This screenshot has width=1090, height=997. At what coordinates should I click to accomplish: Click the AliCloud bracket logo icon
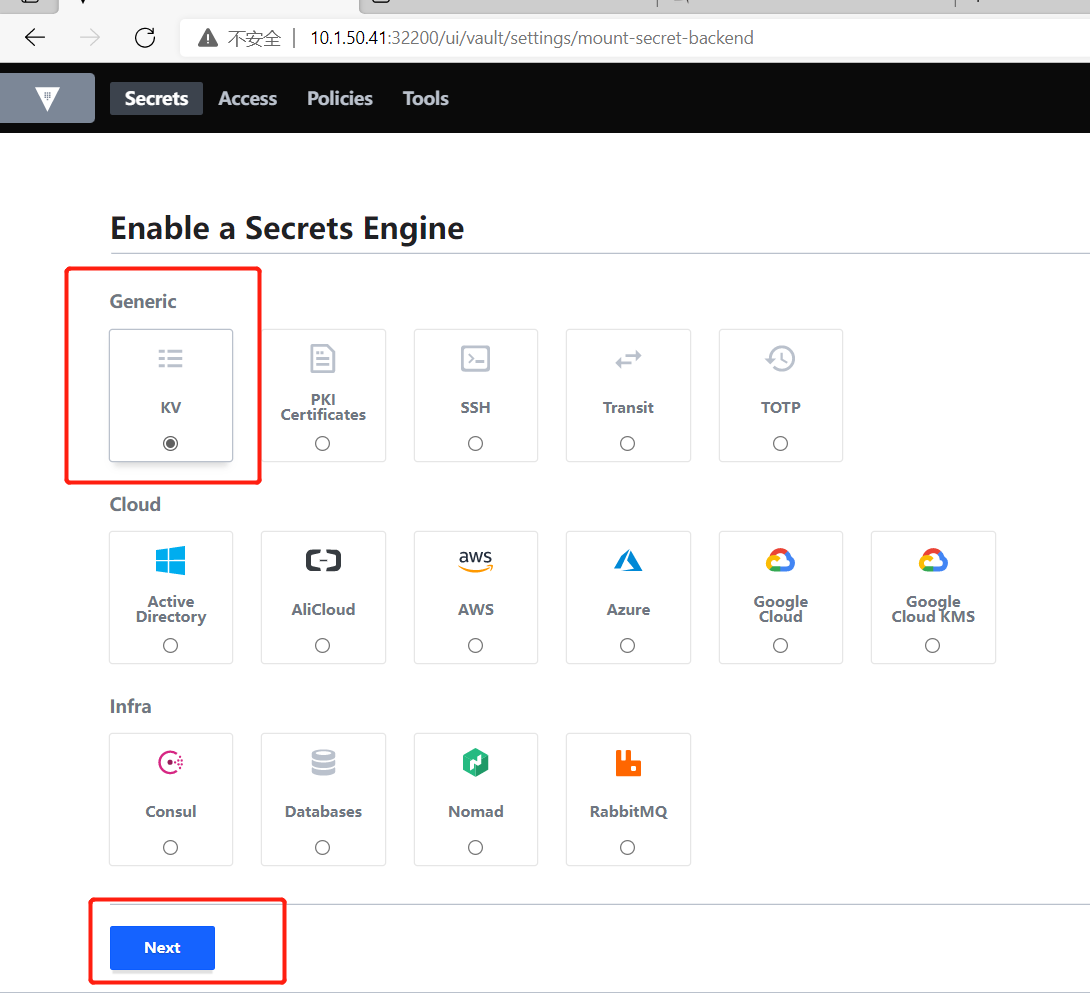(x=323, y=560)
